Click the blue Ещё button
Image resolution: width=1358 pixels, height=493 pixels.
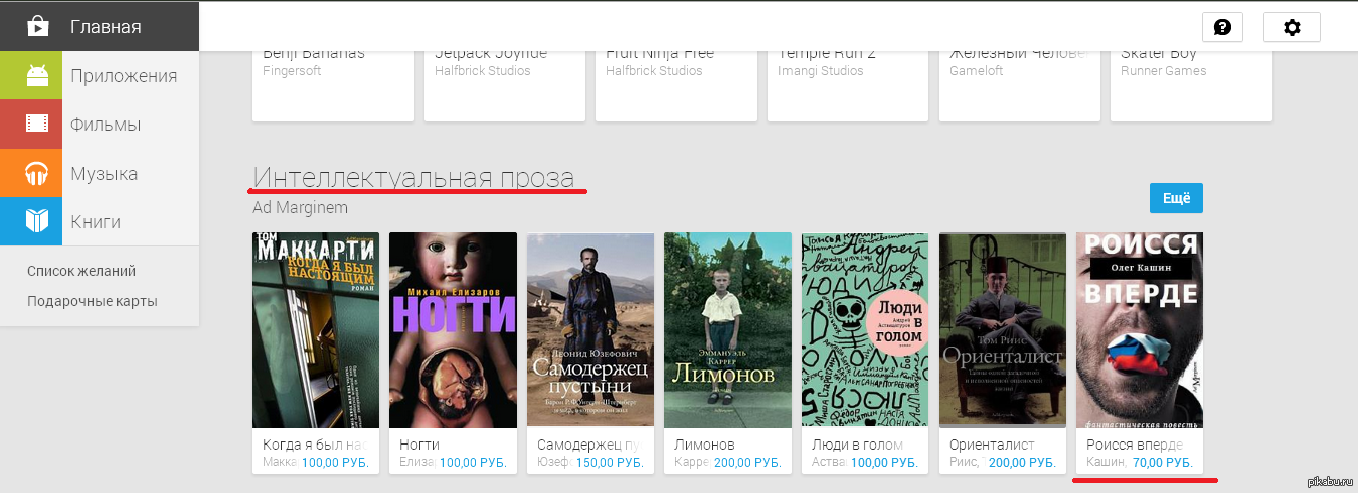pos(1176,198)
